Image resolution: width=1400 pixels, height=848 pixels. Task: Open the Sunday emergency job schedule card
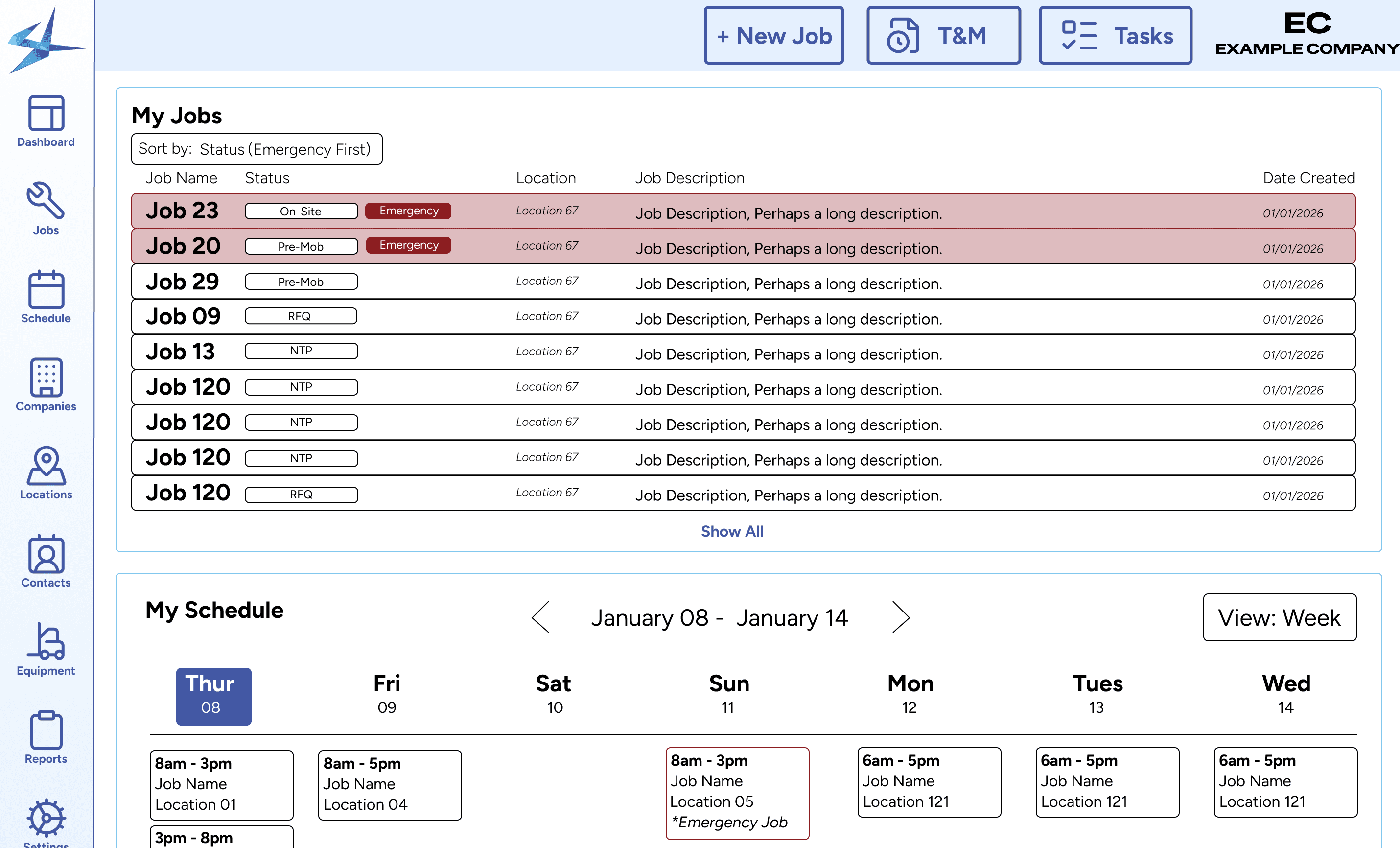point(737,793)
